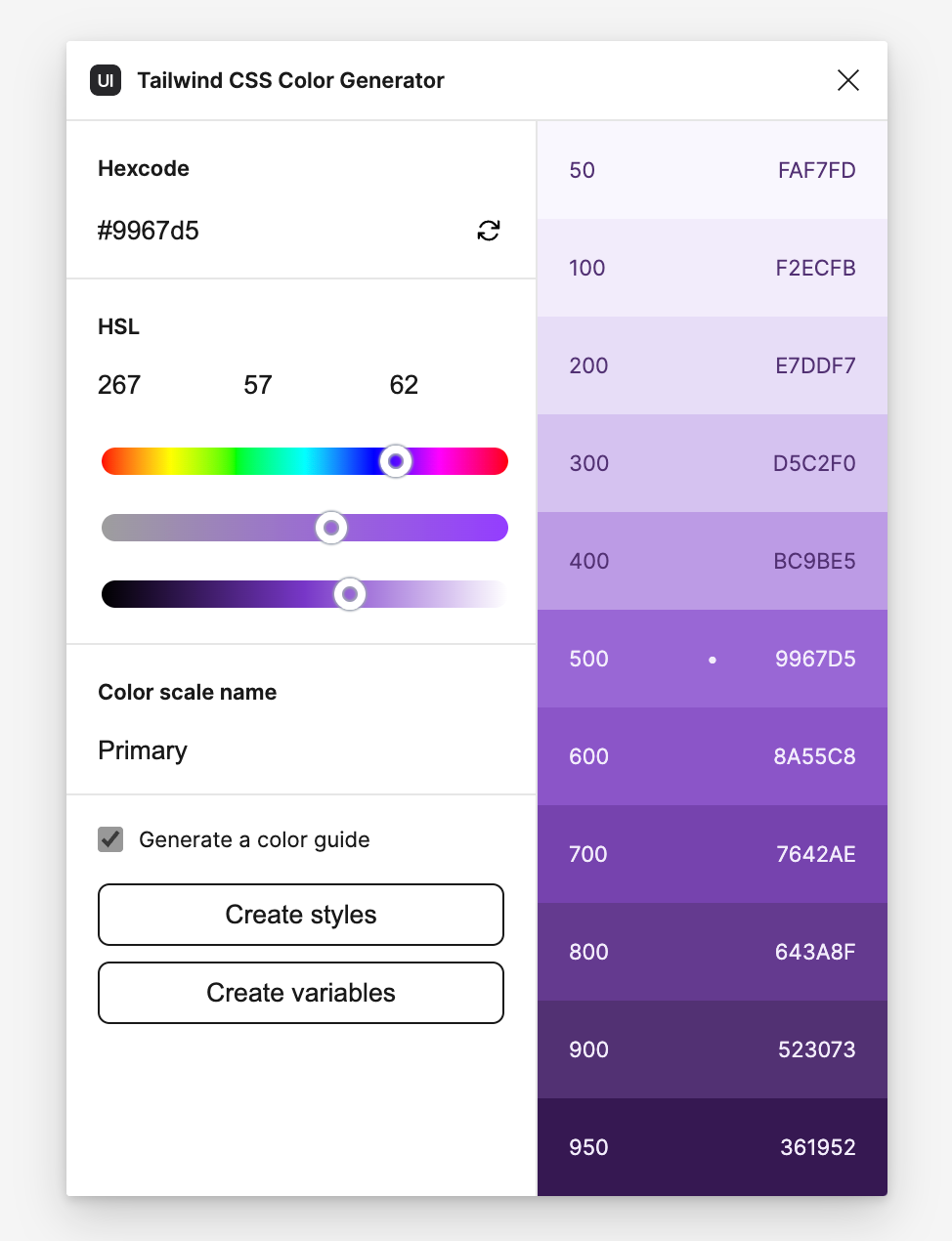Viewport: 952px width, 1241px height.
Task: Click the Create variables button
Action: [300, 993]
